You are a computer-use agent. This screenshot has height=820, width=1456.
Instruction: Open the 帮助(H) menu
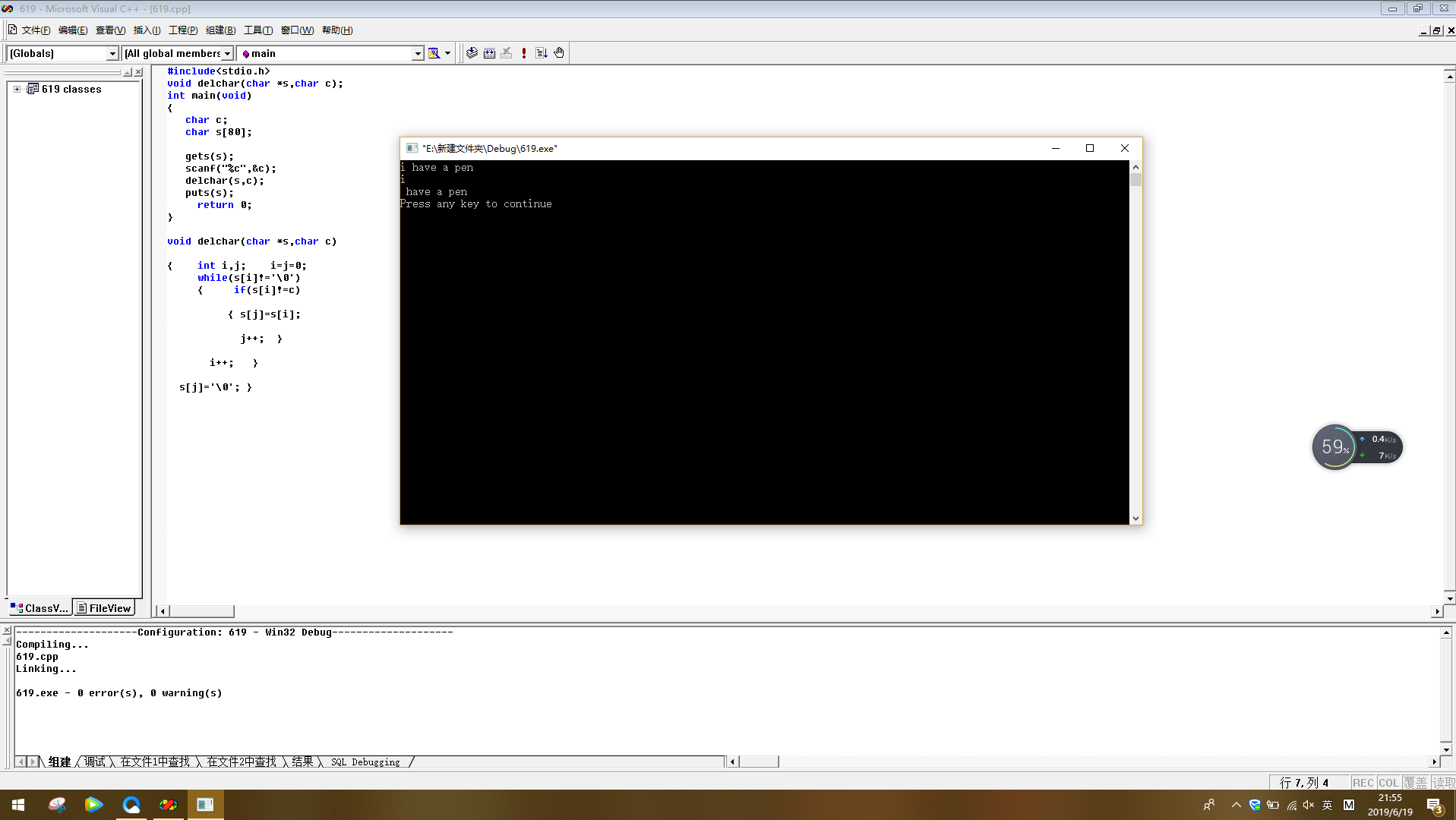[x=337, y=30]
